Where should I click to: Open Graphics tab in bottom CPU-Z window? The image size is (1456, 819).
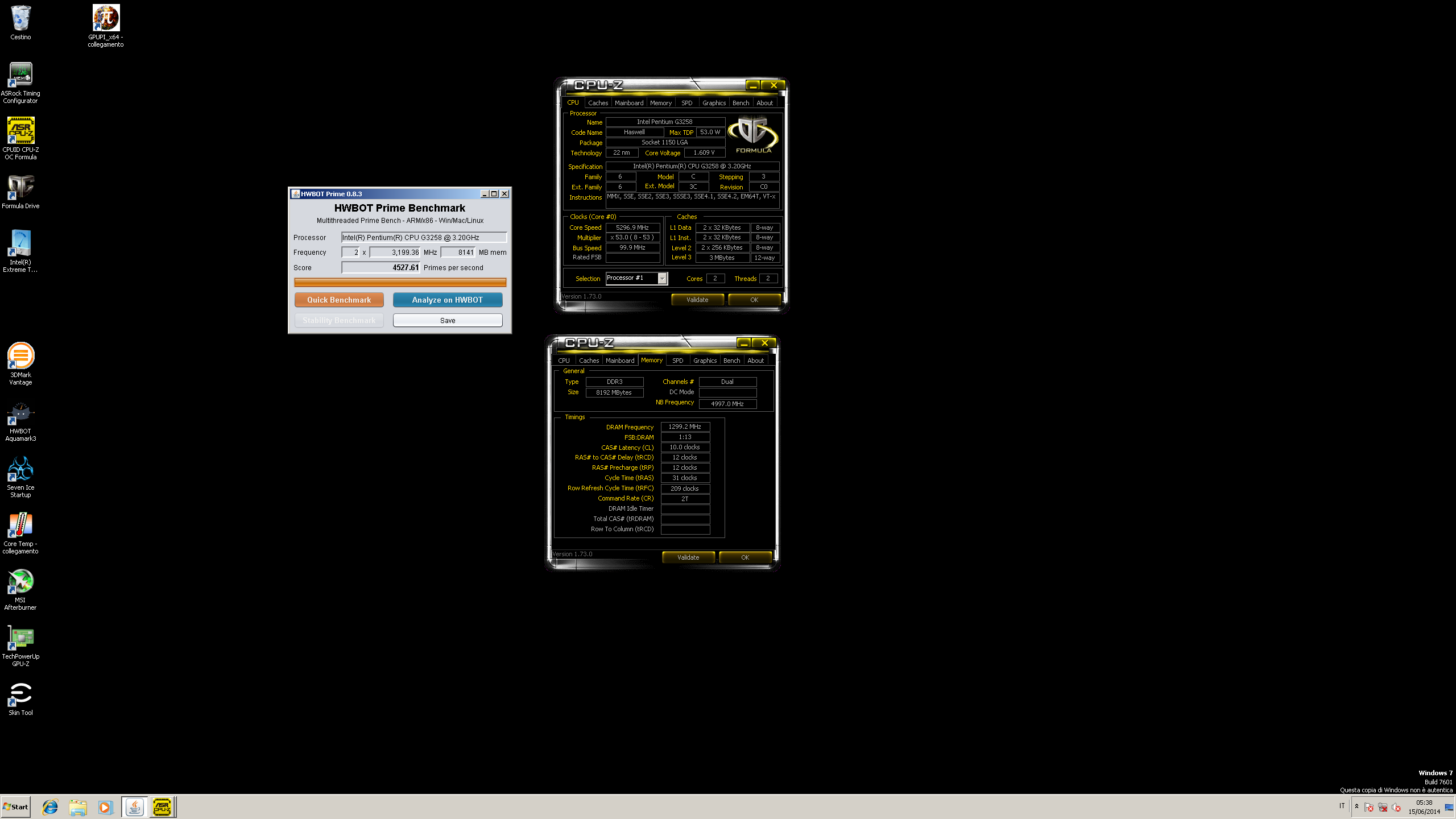(x=705, y=361)
